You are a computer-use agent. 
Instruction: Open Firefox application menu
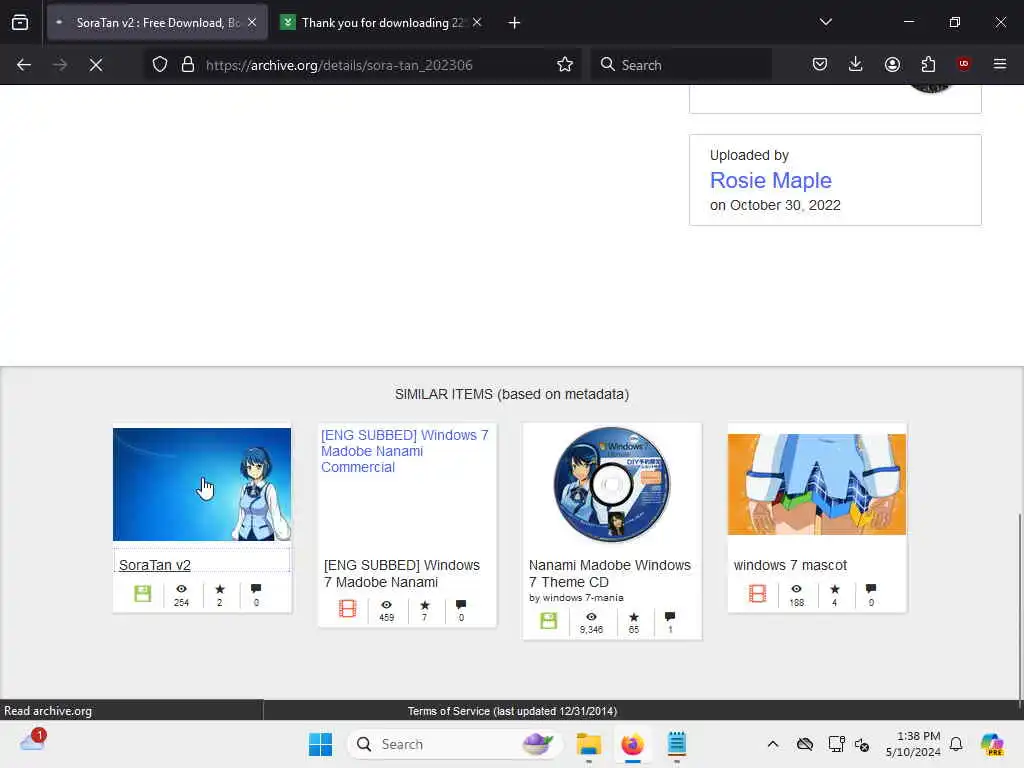tap(999, 64)
